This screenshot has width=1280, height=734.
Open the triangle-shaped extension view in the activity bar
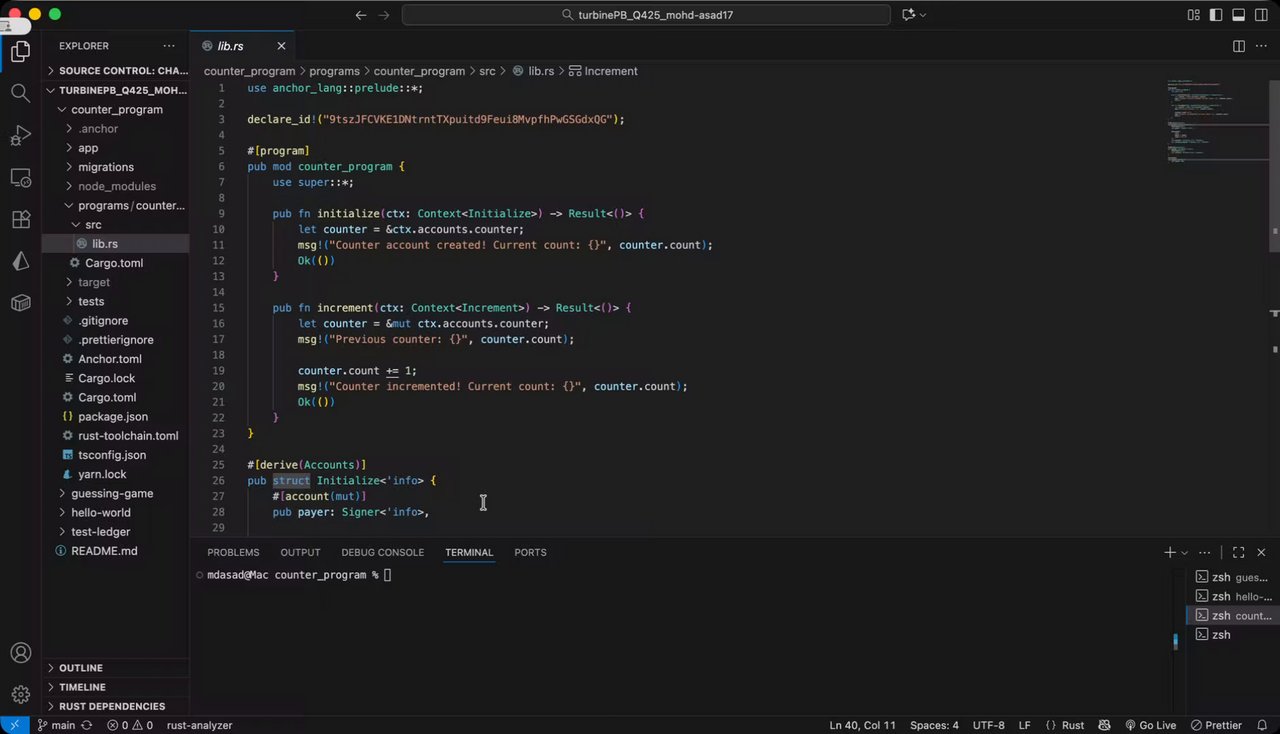coord(20,262)
